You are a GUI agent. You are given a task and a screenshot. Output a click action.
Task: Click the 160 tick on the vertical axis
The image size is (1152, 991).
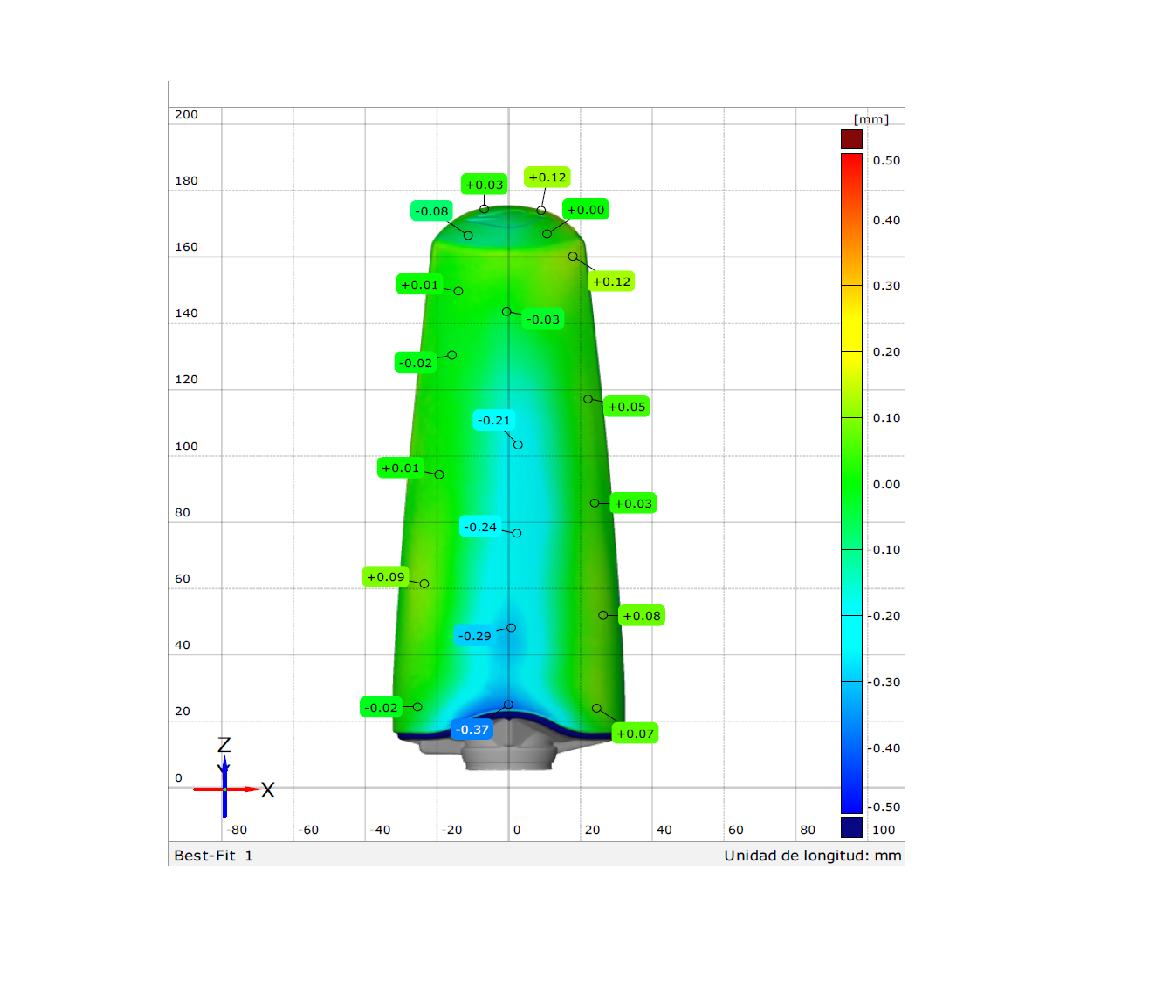click(x=187, y=247)
